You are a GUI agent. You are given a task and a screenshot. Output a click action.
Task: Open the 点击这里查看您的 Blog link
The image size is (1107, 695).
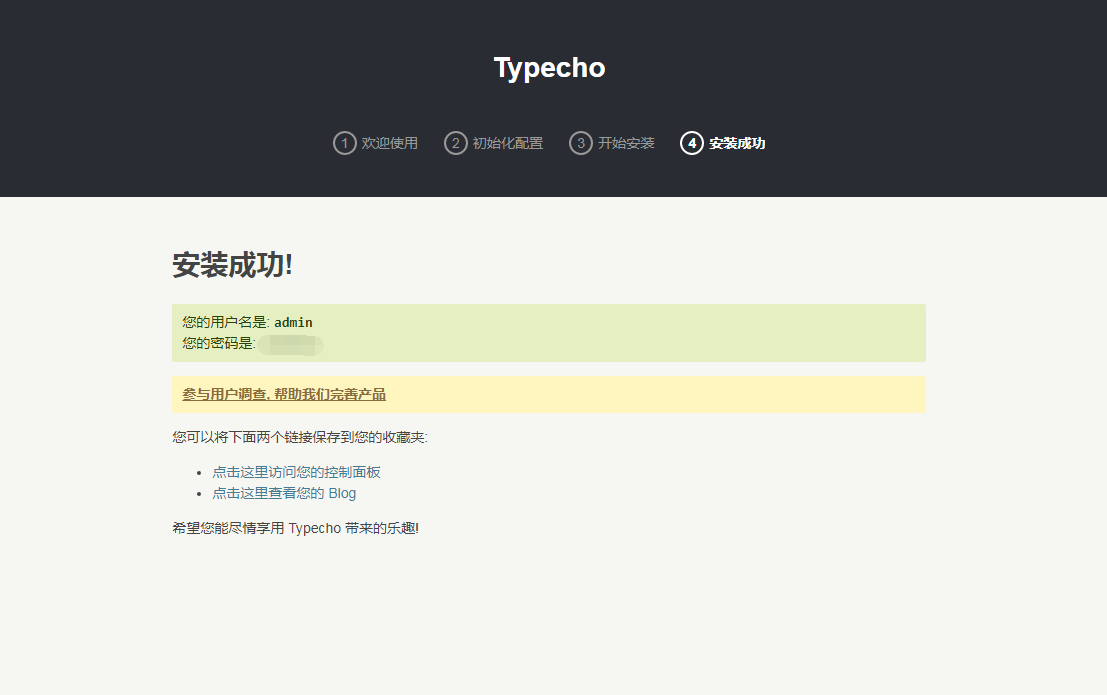(x=284, y=493)
